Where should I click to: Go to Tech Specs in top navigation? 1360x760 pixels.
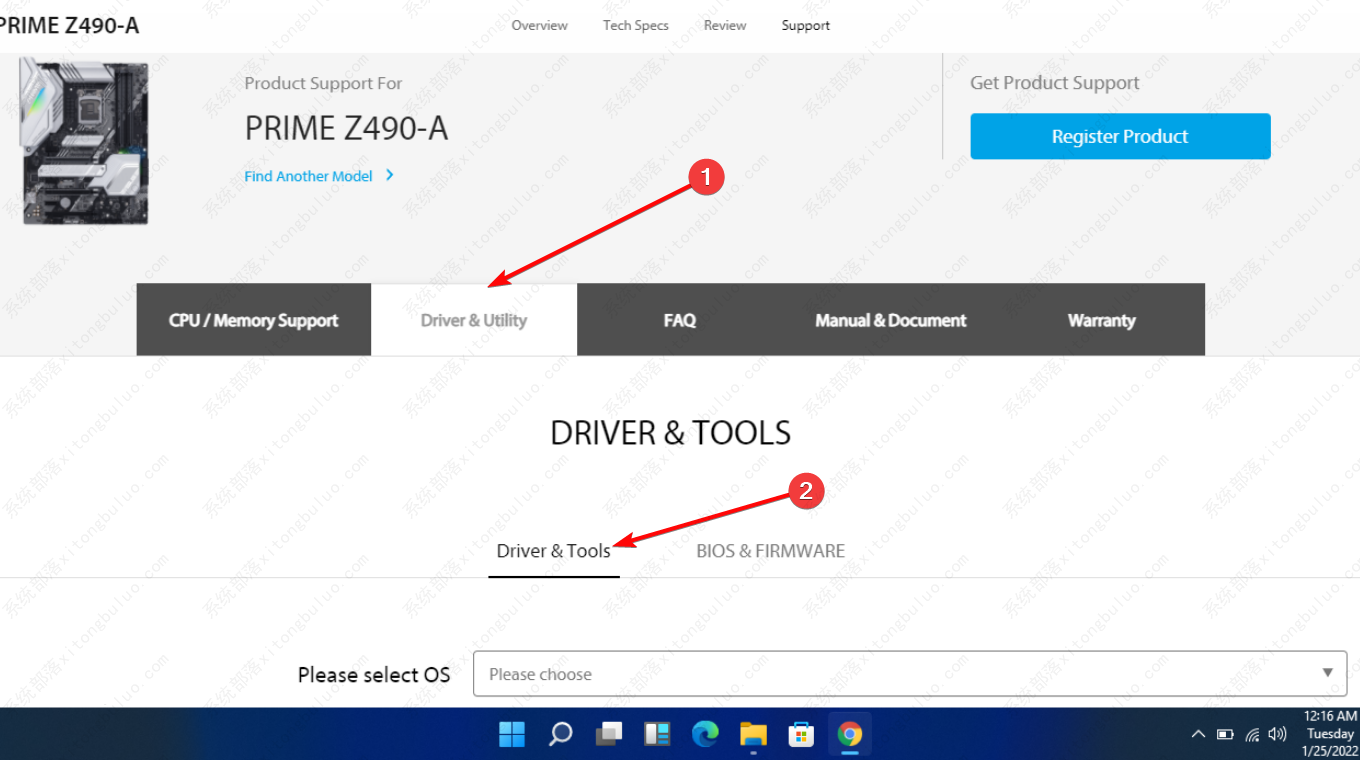point(635,25)
